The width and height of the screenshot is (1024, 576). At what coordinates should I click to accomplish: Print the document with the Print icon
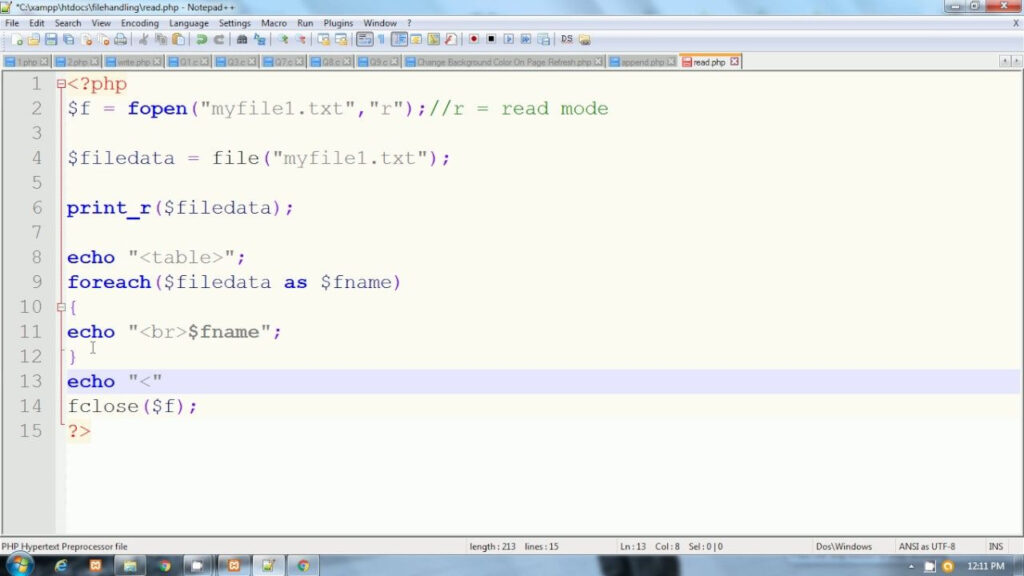tap(121, 40)
